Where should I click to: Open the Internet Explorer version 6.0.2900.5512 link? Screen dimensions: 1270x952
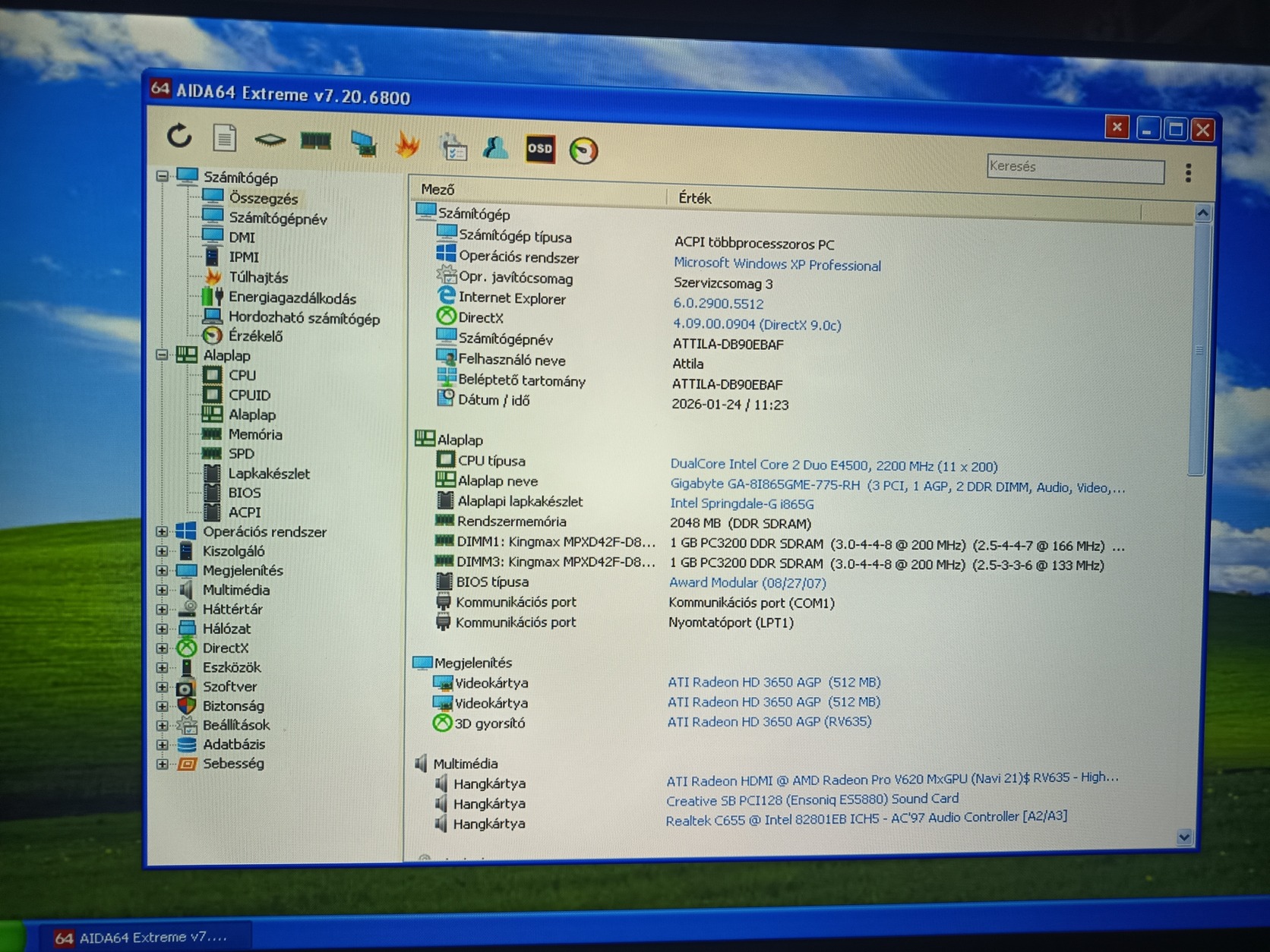point(718,304)
